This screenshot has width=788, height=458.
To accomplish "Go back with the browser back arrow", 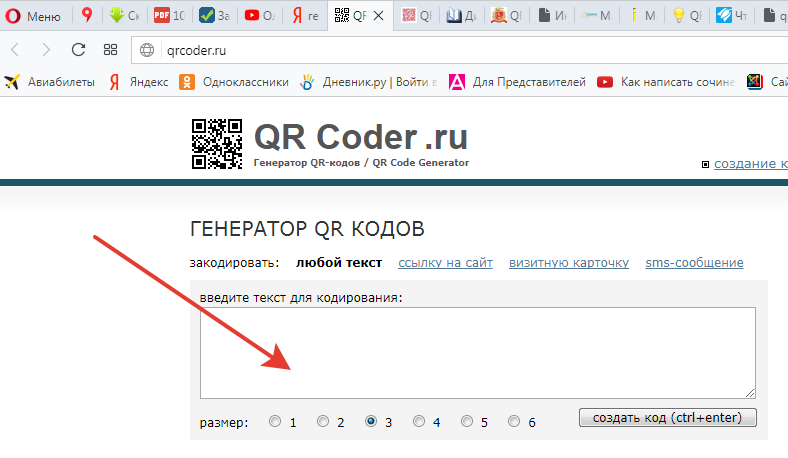I will coord(15,49).
